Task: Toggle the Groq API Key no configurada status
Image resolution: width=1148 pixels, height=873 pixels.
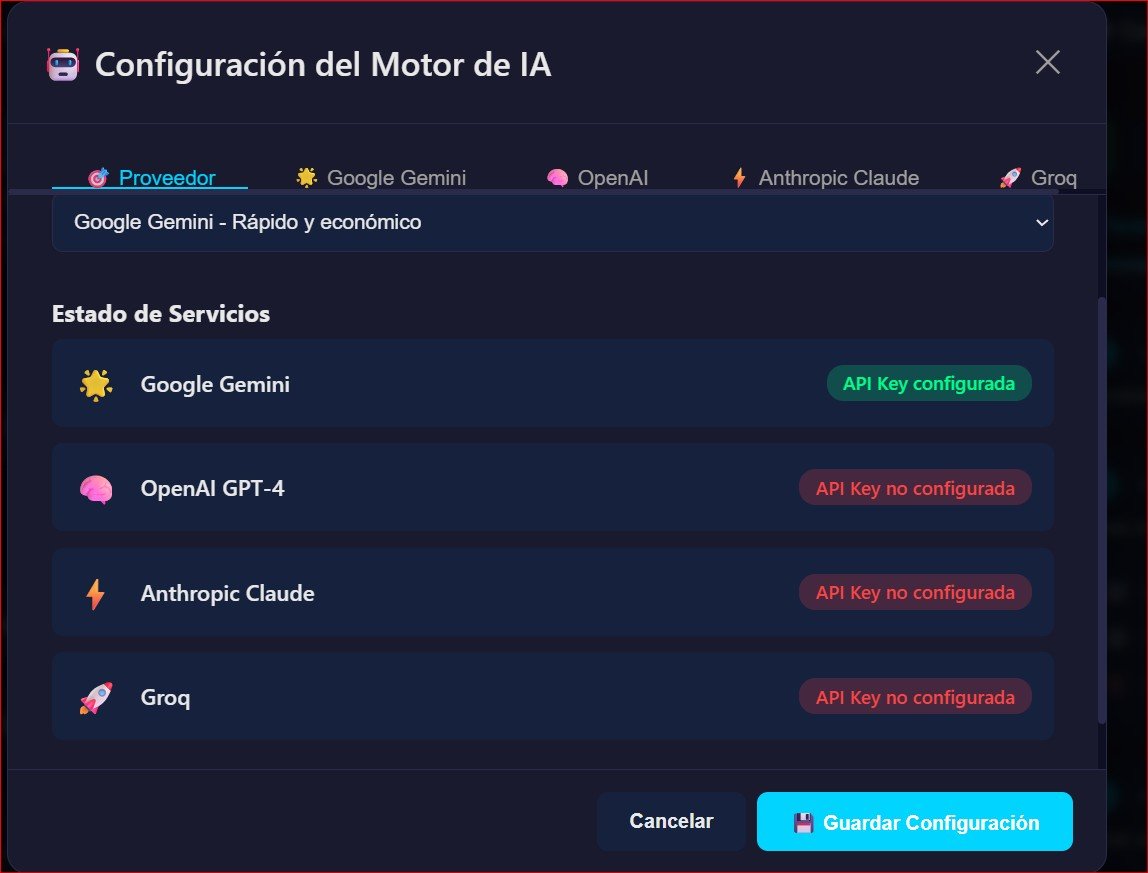Action: tap(914, 697)
